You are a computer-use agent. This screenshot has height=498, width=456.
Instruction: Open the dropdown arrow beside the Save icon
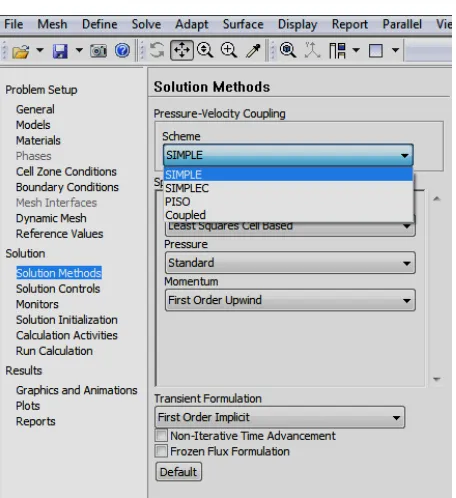[x=79, y=50]
